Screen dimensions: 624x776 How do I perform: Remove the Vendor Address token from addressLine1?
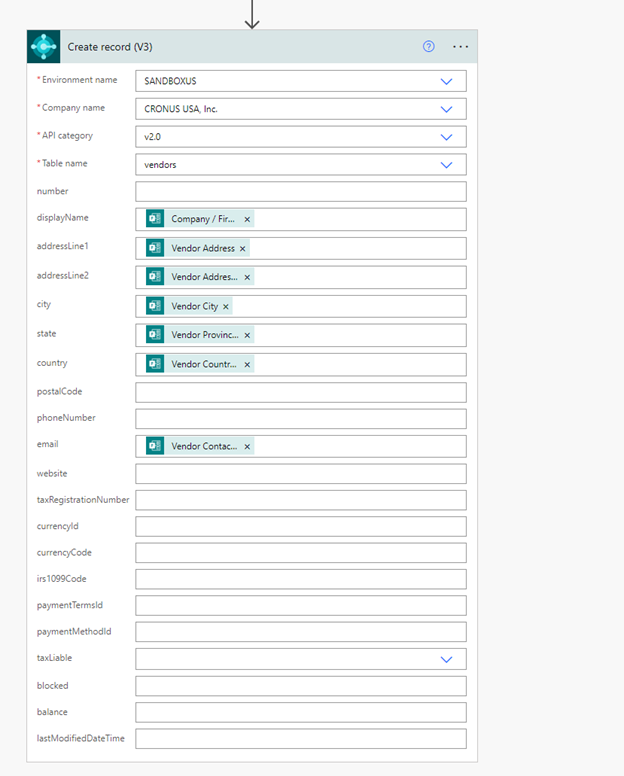point(242,248)
